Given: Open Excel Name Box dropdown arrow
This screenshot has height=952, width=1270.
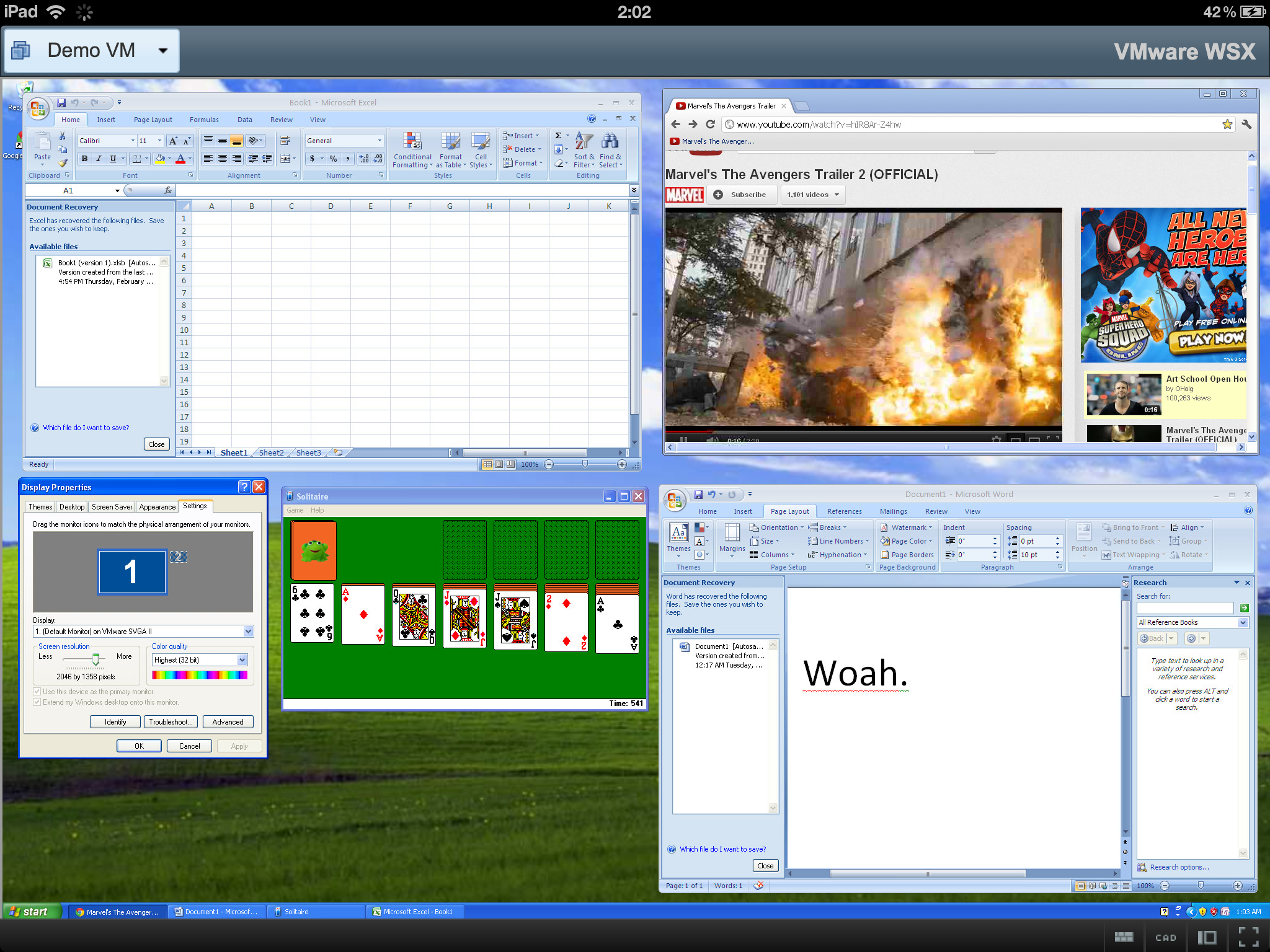Looking at the screenshot, I should (117, 190).
